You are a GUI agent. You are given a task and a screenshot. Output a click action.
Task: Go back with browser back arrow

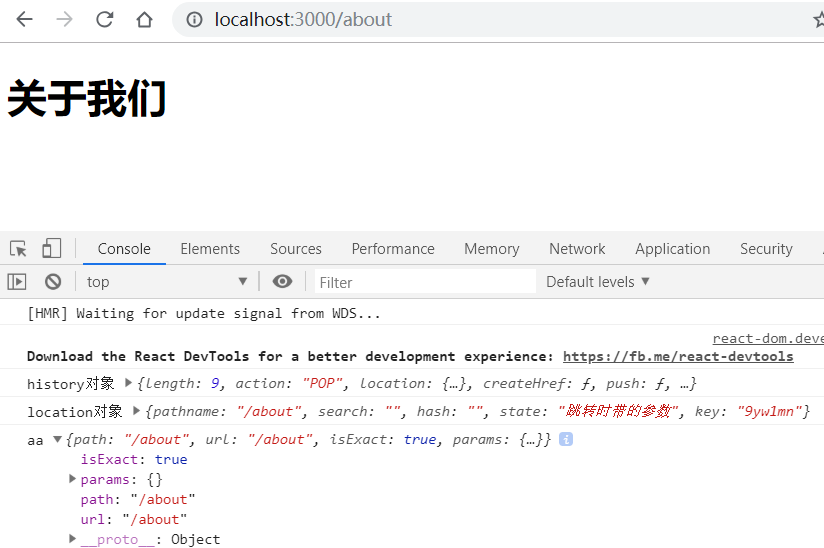(24, 19)
